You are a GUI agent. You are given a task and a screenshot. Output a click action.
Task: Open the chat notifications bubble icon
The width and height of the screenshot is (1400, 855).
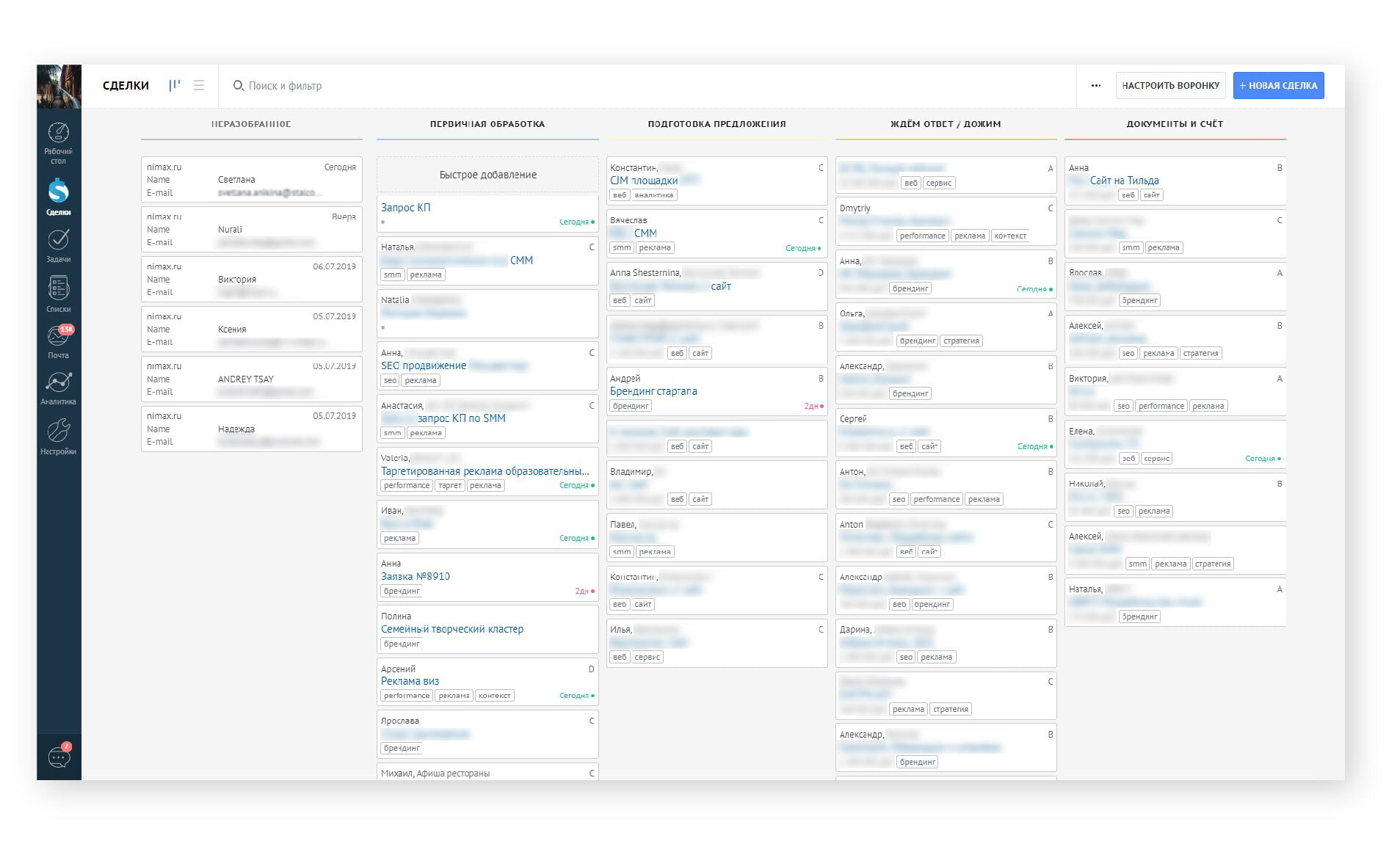59,756
